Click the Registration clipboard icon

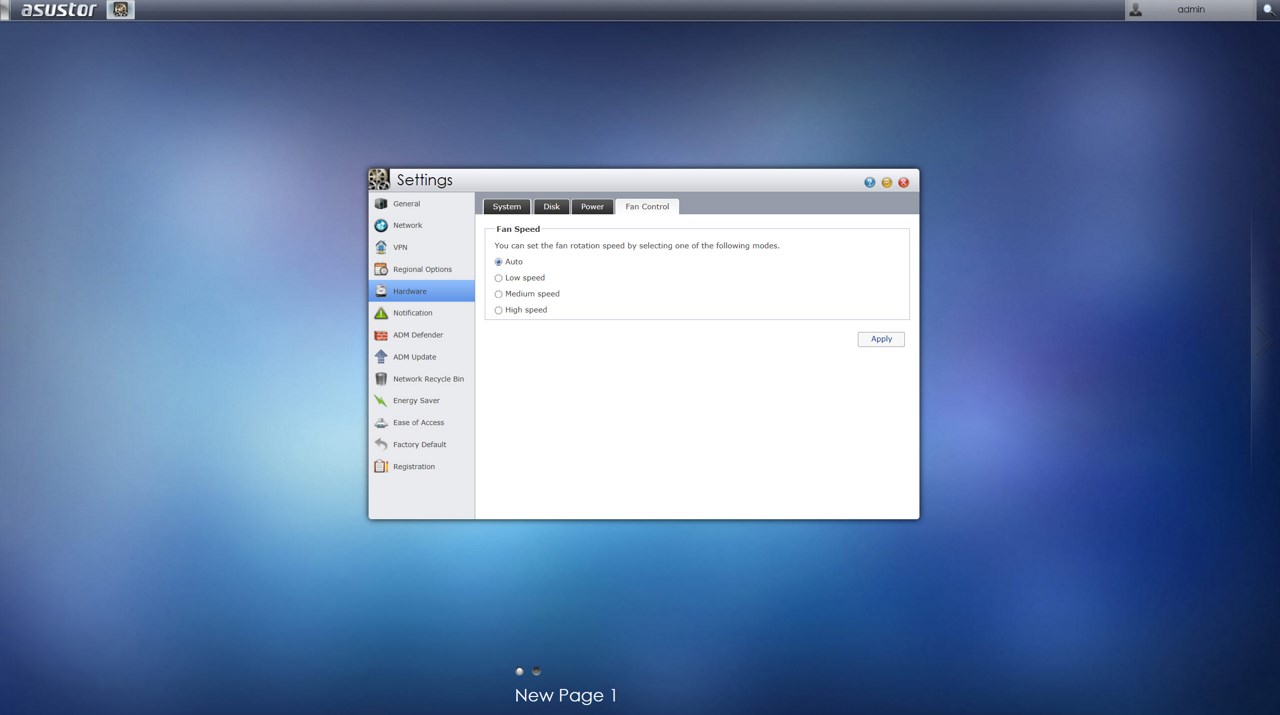(x=381, y=467)
